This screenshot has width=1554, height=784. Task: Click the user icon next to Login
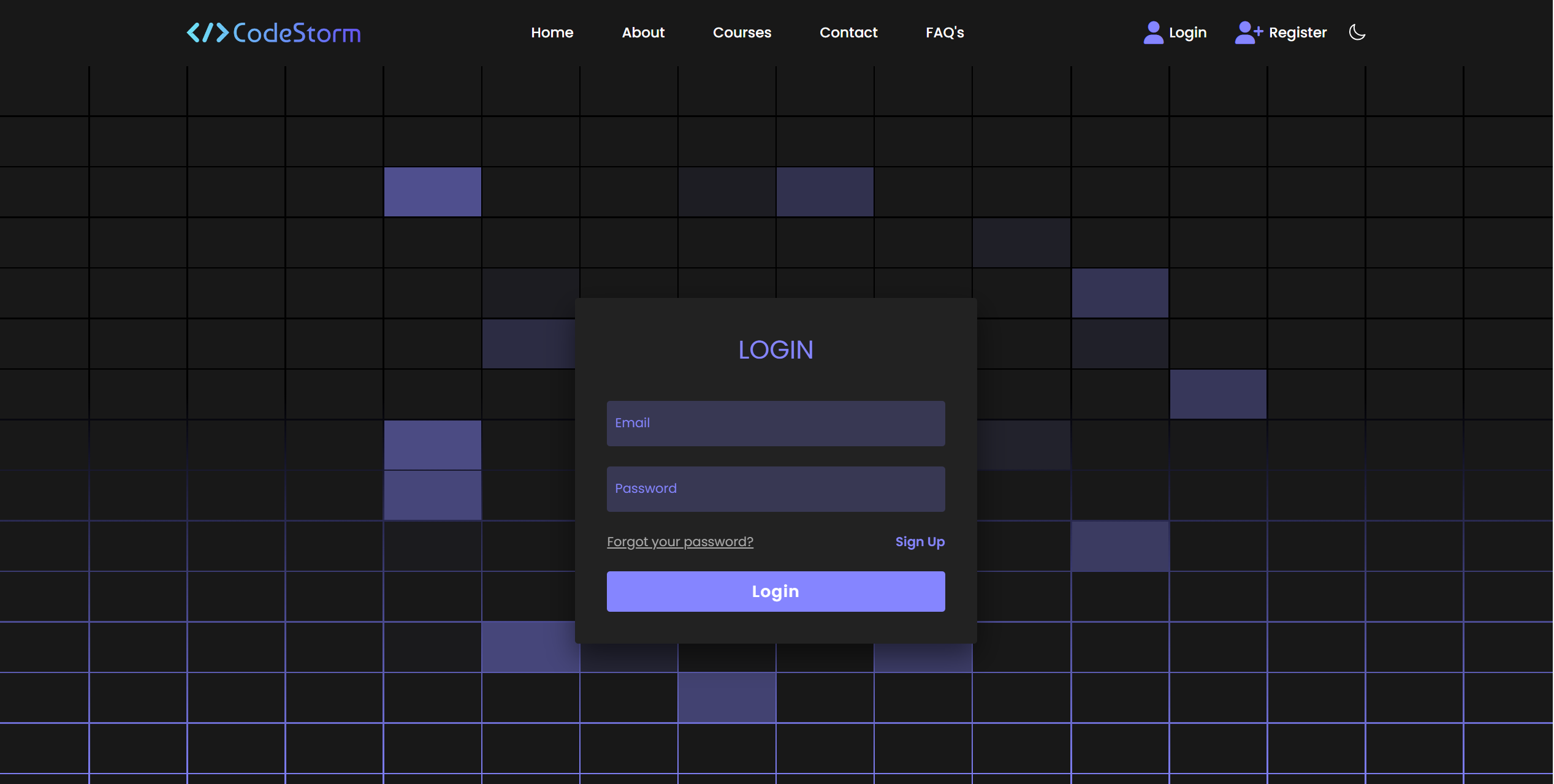coord(1153,32)
